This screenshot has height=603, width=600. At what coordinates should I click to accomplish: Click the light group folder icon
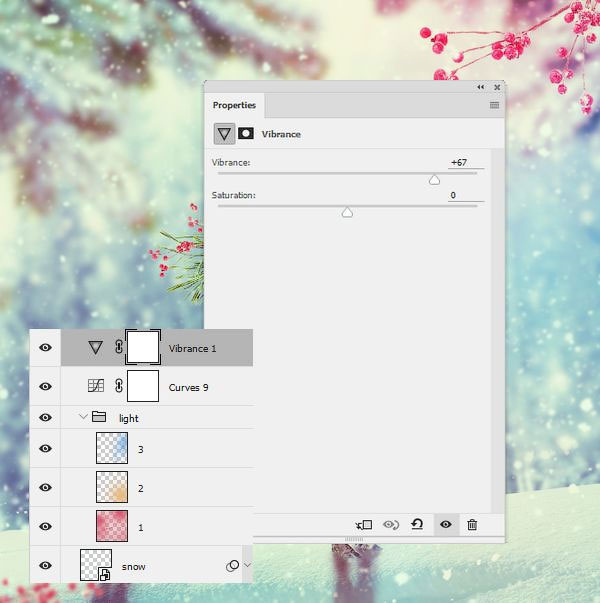tap(99, 416)
